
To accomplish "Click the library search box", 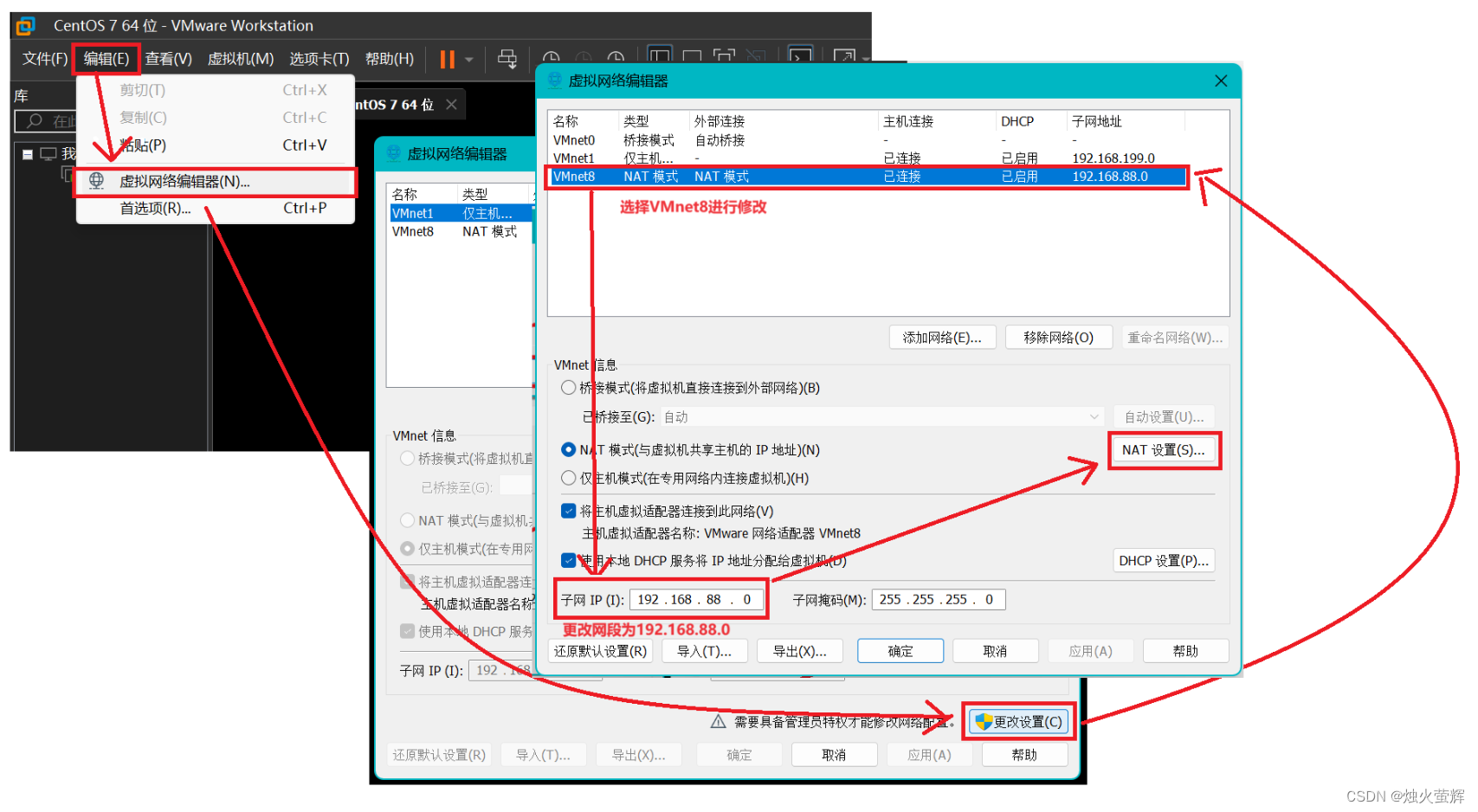I will click(47, 120).
